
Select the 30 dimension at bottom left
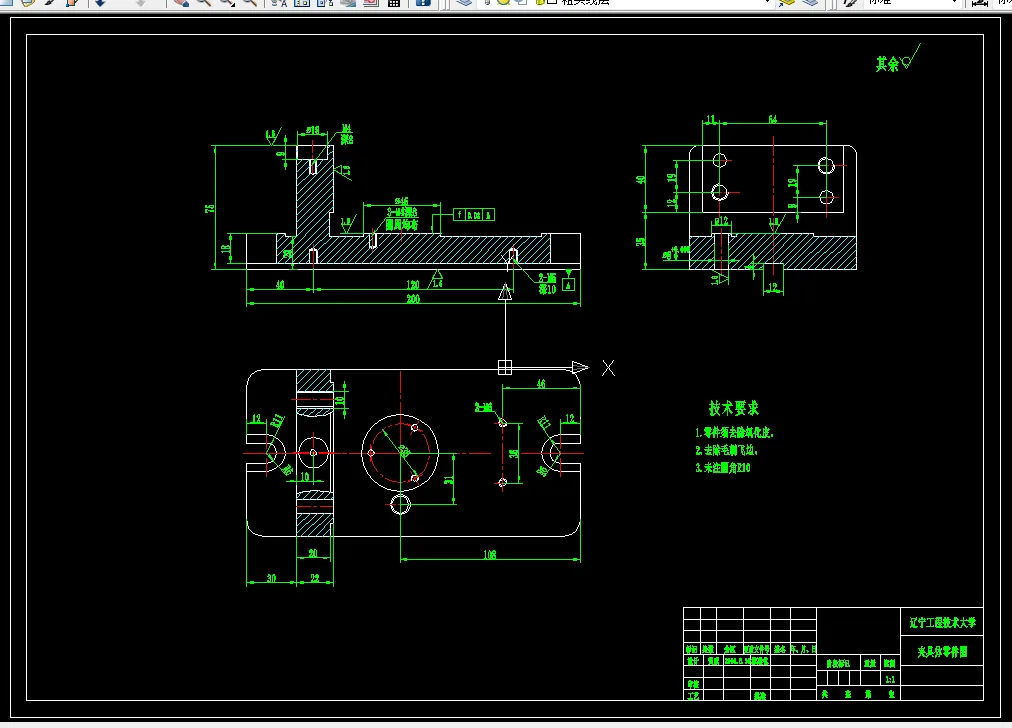(271, 578)
